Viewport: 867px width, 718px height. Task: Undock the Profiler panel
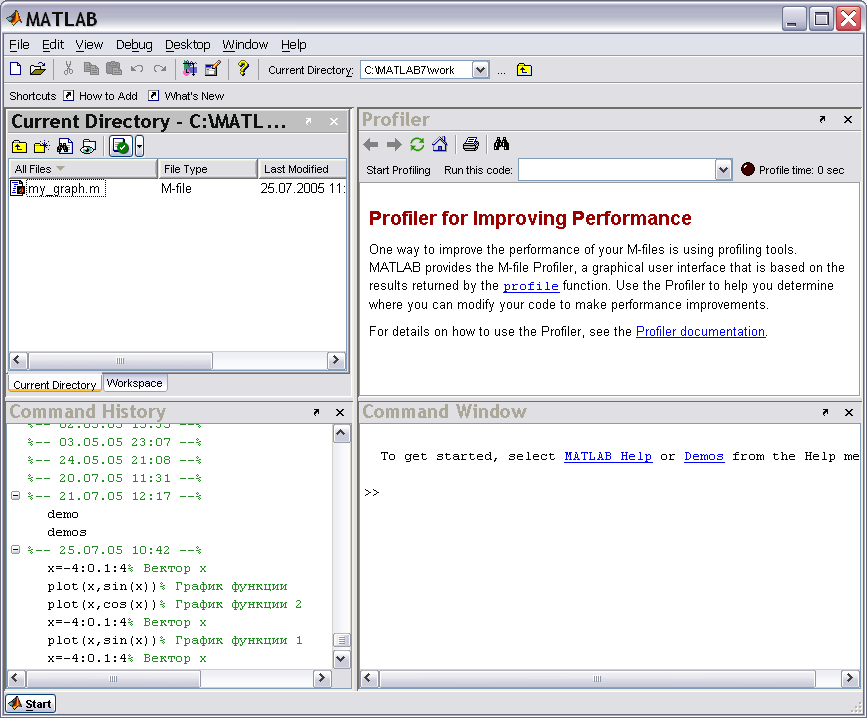[822, 119]
